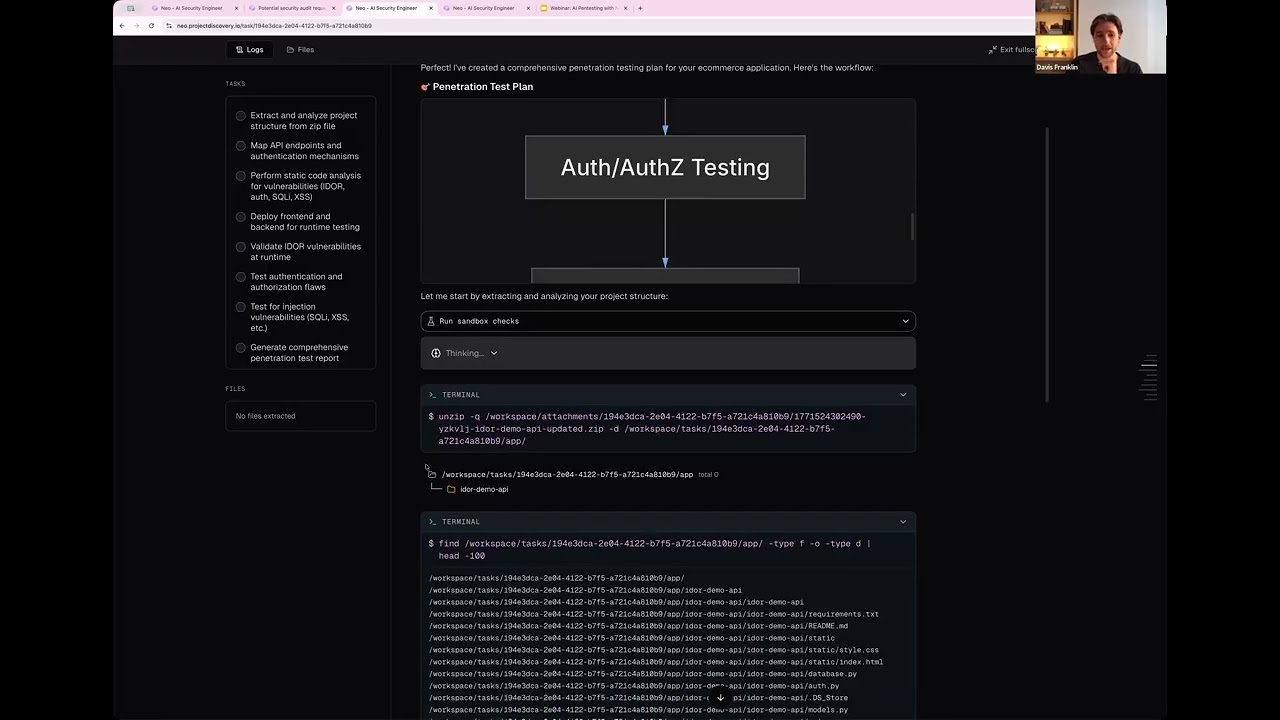Click the main chat vertical scrollbar
The image size is (1280, 720).
[x=1048, y=265]
